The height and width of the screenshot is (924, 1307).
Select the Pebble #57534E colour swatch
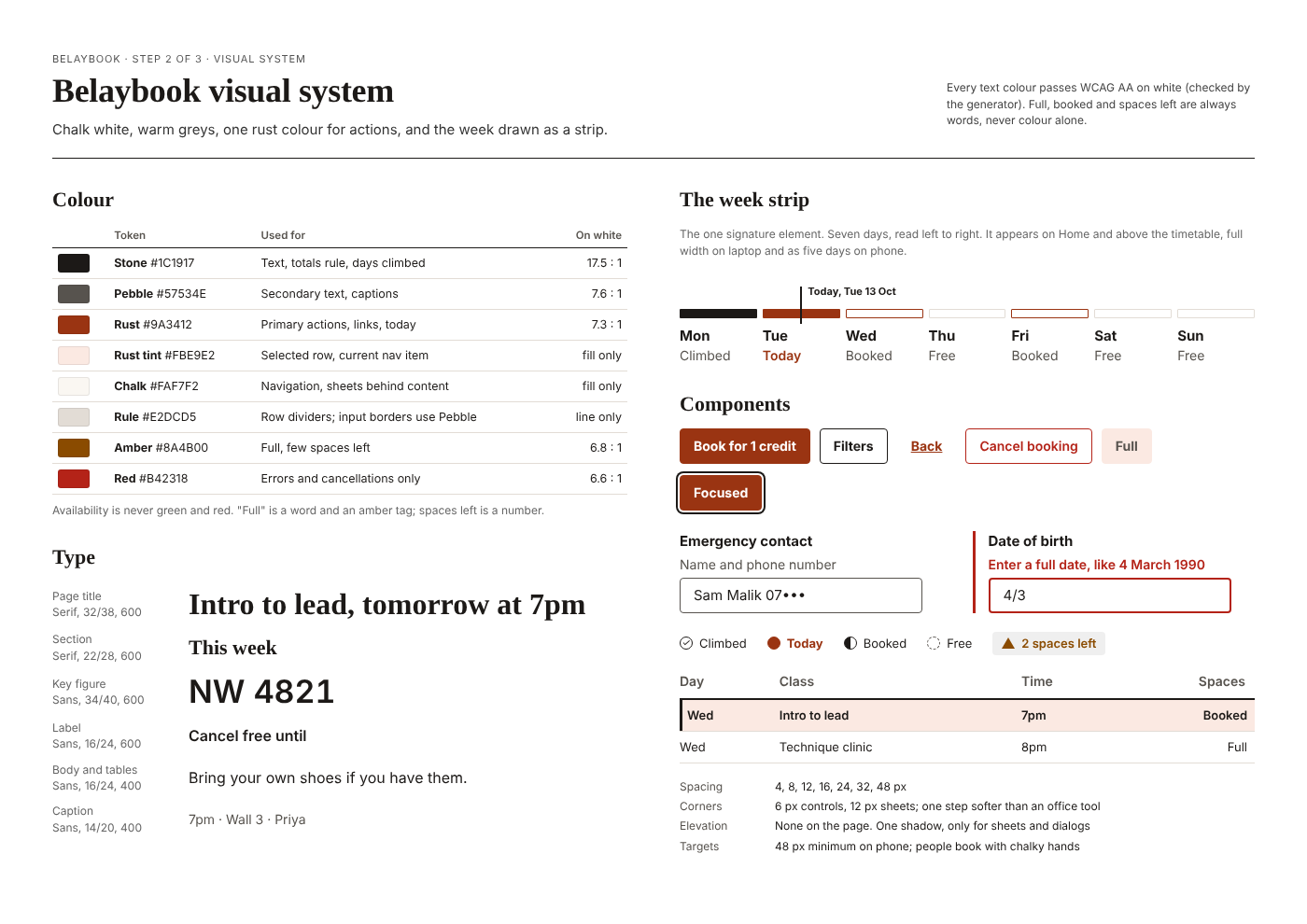click(74, 294)
